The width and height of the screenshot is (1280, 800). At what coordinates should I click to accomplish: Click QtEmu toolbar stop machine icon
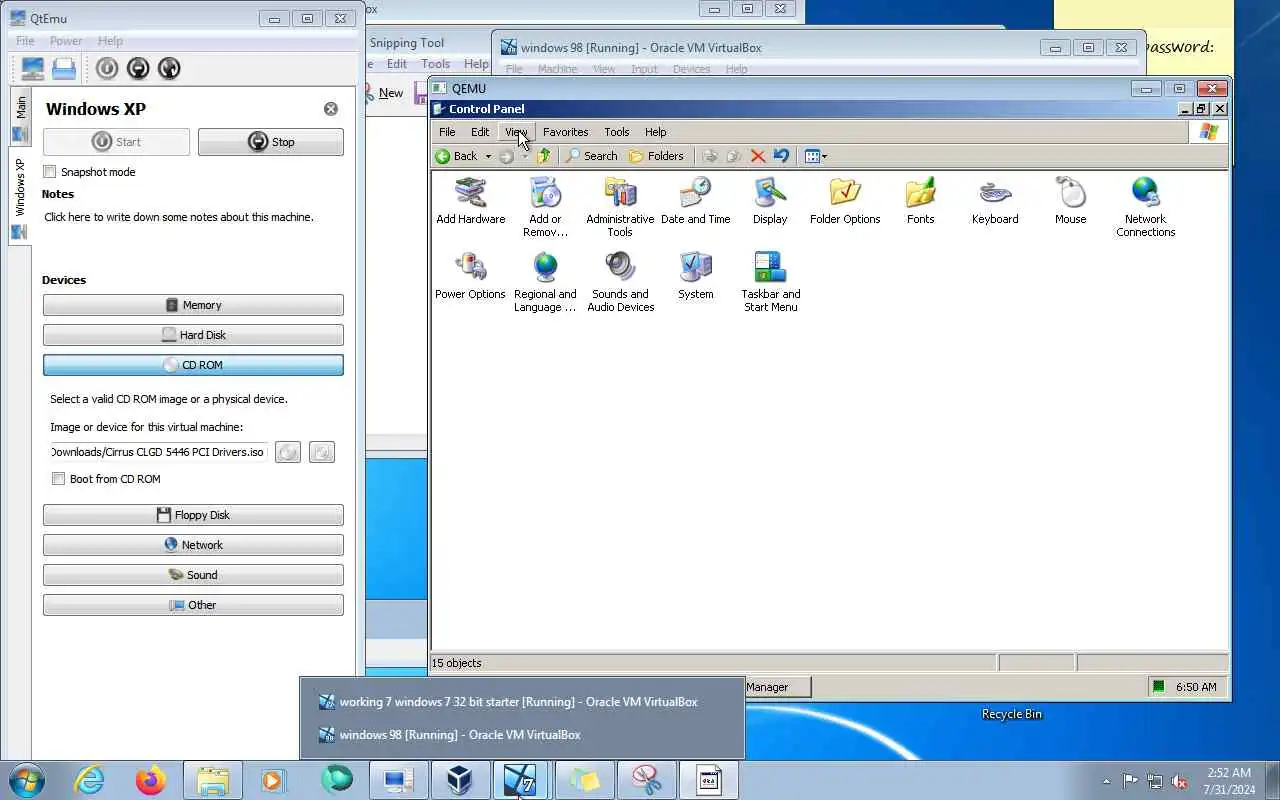click(138, 68)
